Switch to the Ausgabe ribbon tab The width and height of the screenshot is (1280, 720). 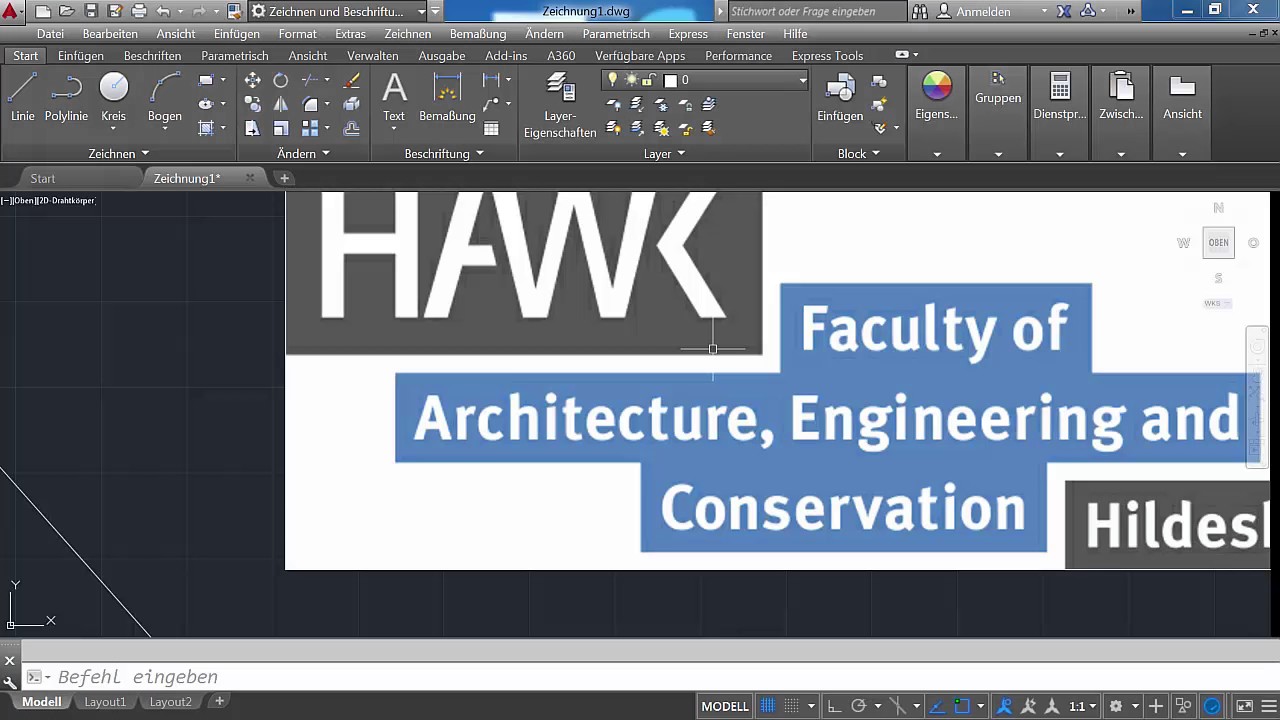tap(442, 56)
